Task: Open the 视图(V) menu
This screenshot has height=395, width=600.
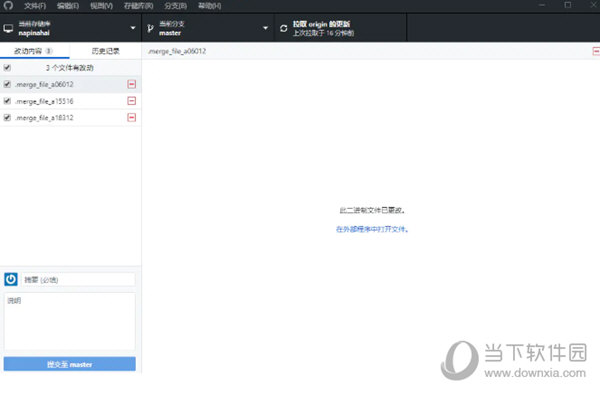Action: (x=101, y=6)
